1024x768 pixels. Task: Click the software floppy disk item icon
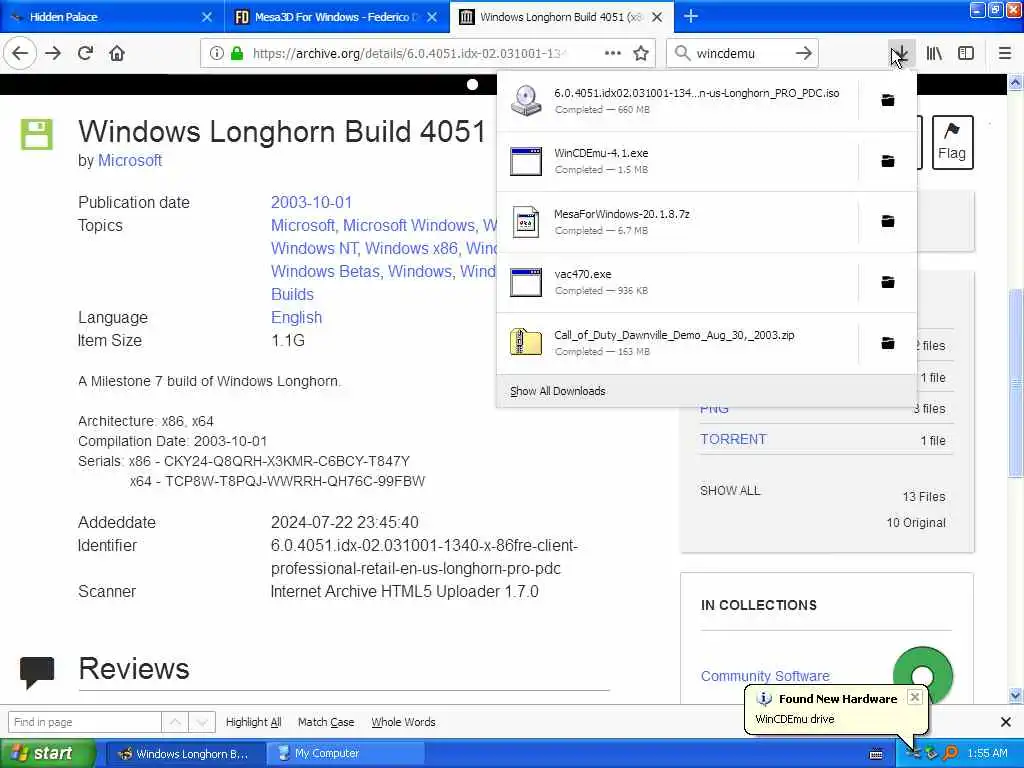[37, 135]
